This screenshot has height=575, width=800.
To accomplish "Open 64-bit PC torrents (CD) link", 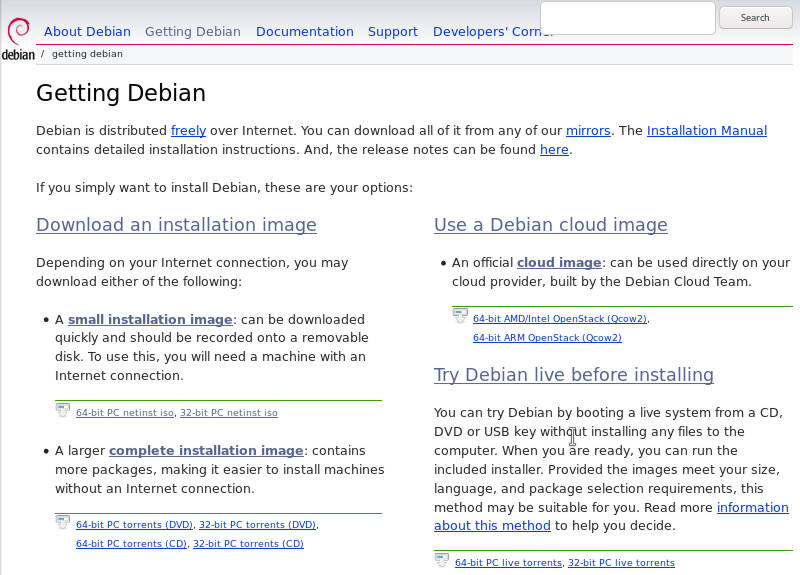I will pyautogui.click(x=131, y=544).
